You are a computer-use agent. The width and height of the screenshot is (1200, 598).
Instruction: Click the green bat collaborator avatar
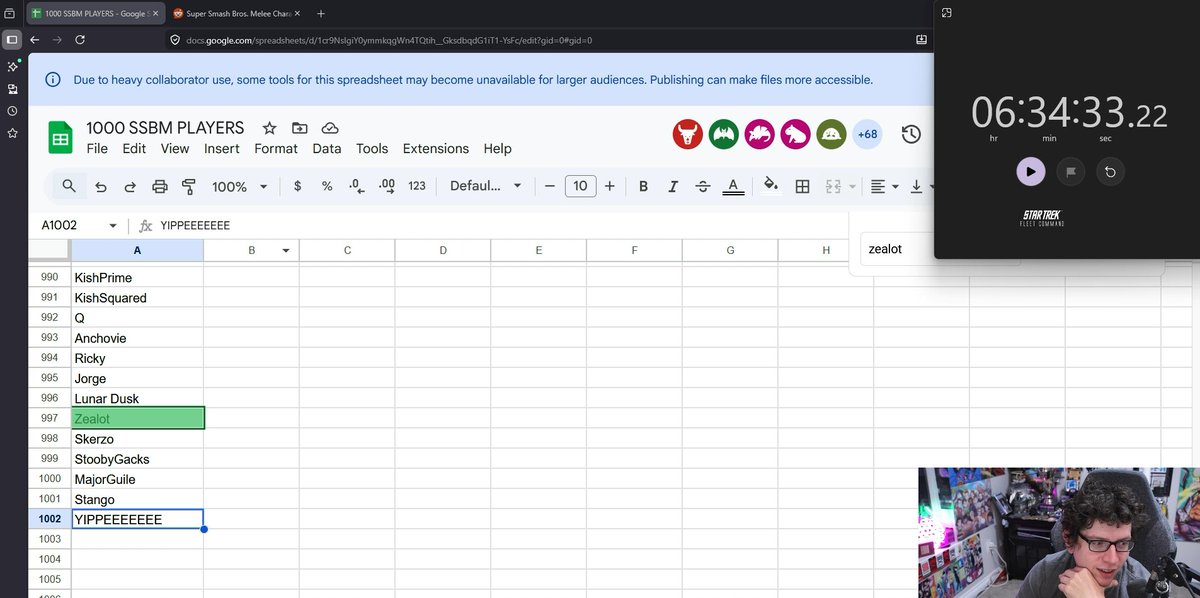[724, 134]
